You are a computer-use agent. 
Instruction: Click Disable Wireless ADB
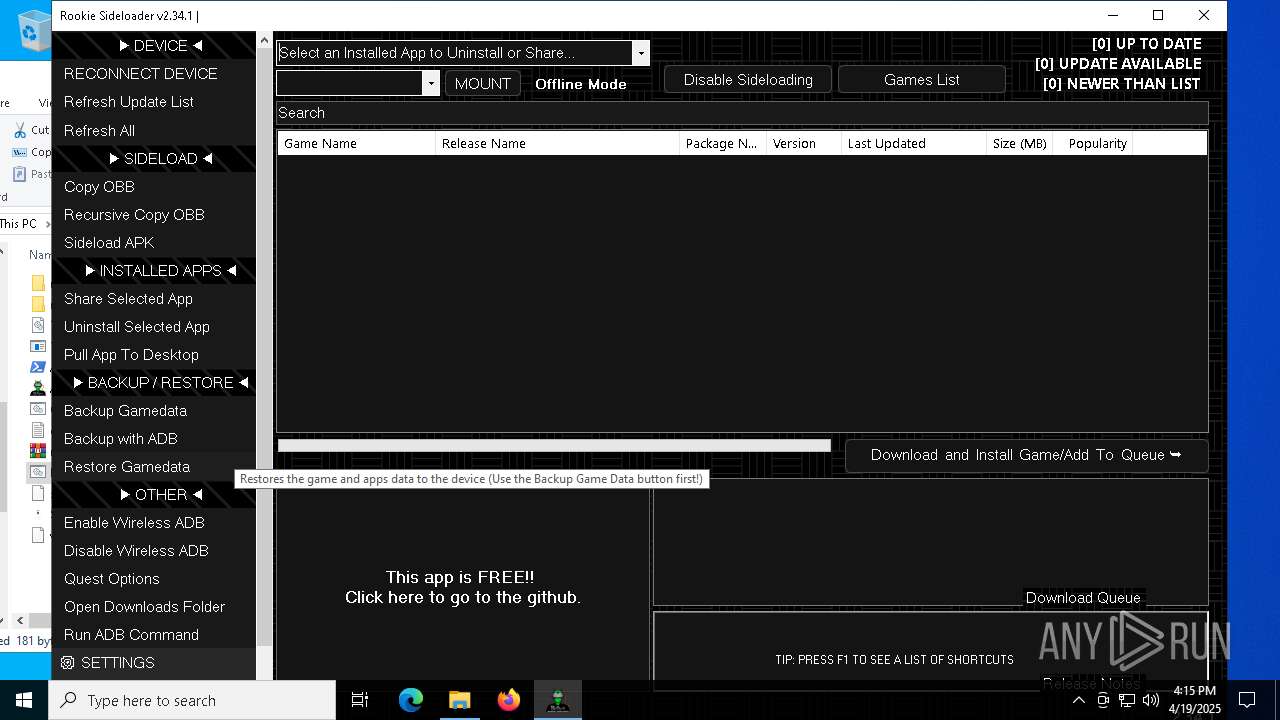154,550
